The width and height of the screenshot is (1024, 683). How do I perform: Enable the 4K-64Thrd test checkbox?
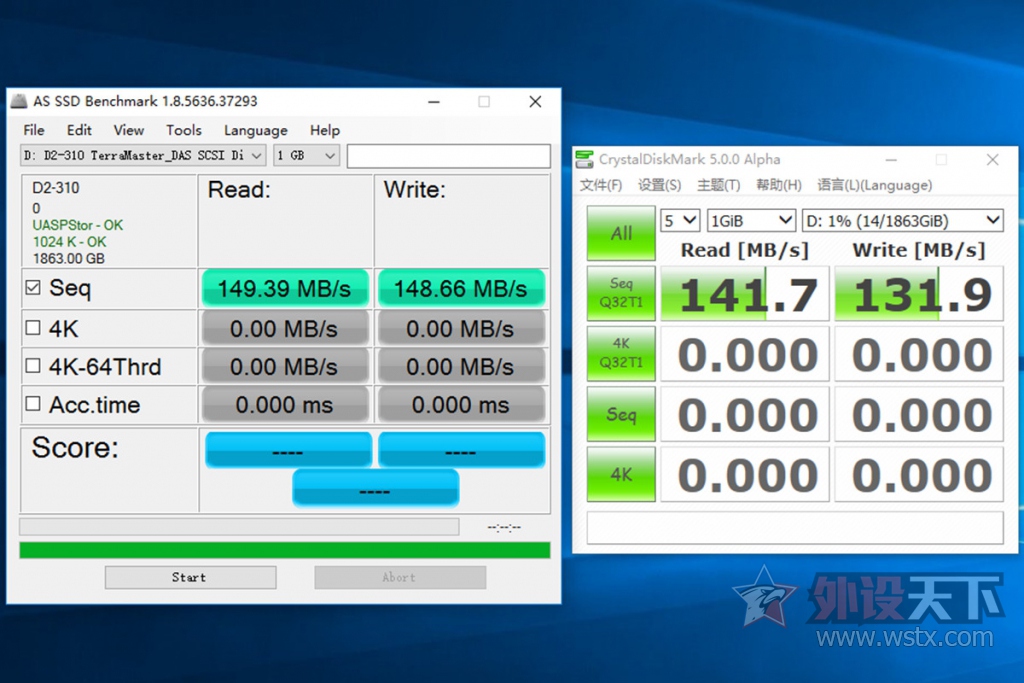pyautogui.click(x=33, y=366)
